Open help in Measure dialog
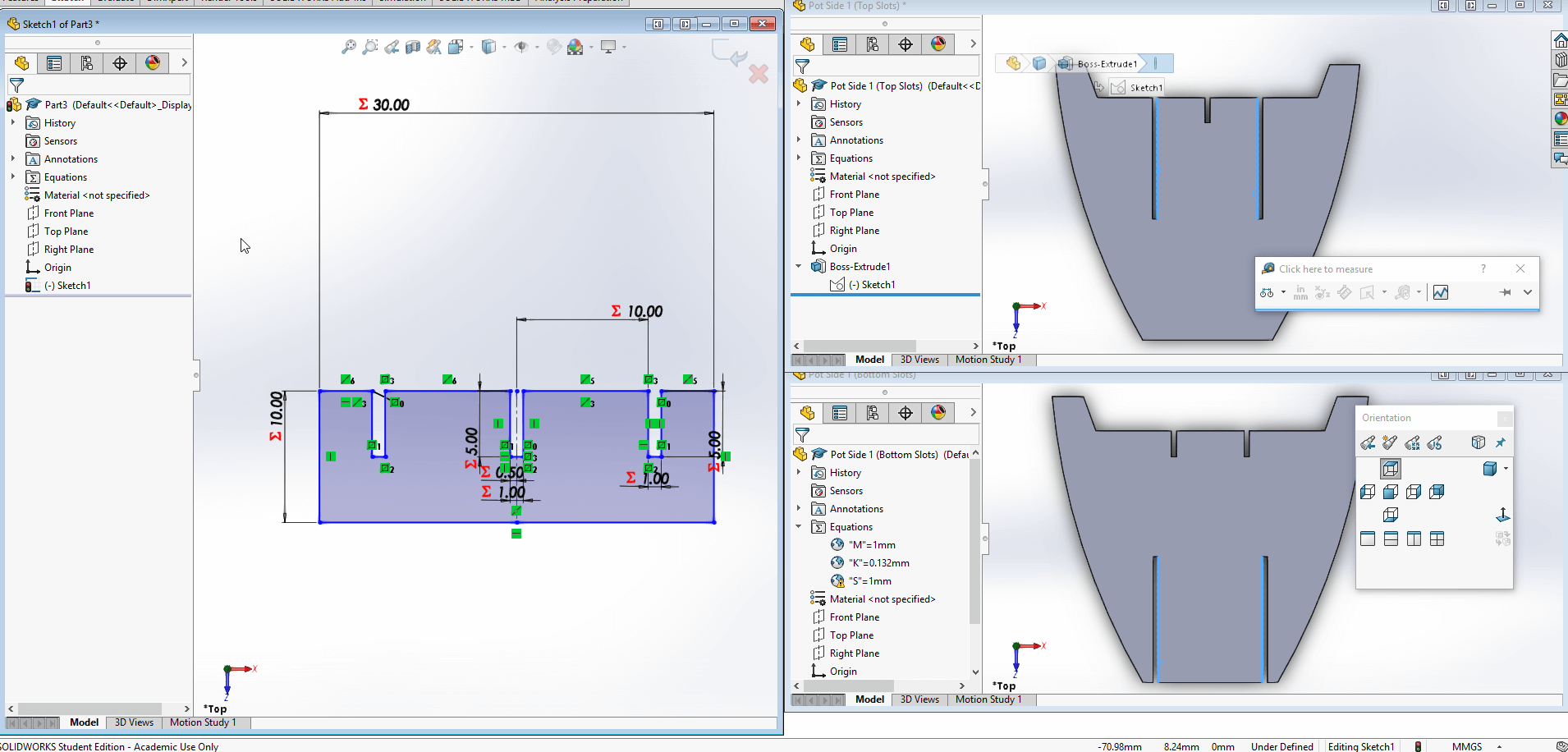This screenshot has height=752, width=1568. (1483, 269)
